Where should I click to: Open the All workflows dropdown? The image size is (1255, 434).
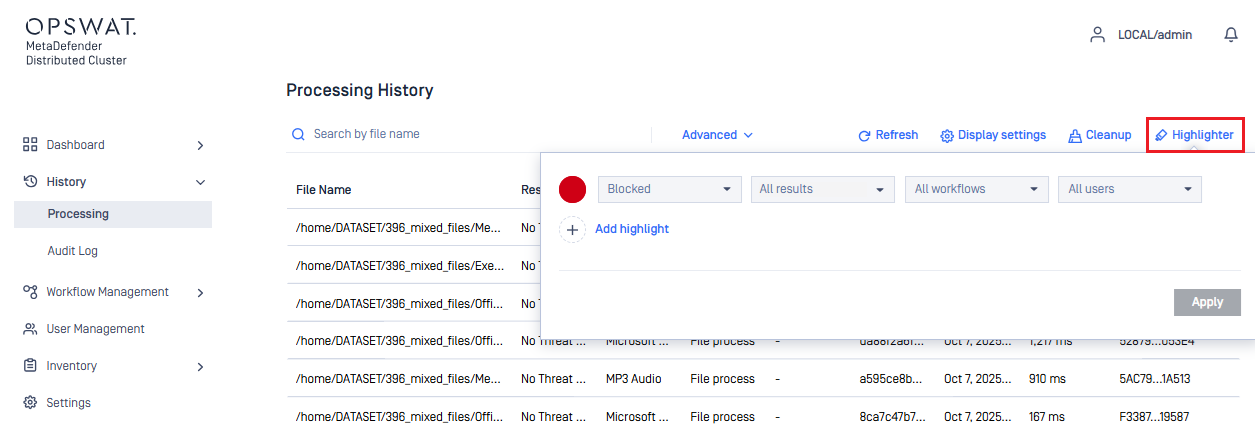(x=976, y=189)
